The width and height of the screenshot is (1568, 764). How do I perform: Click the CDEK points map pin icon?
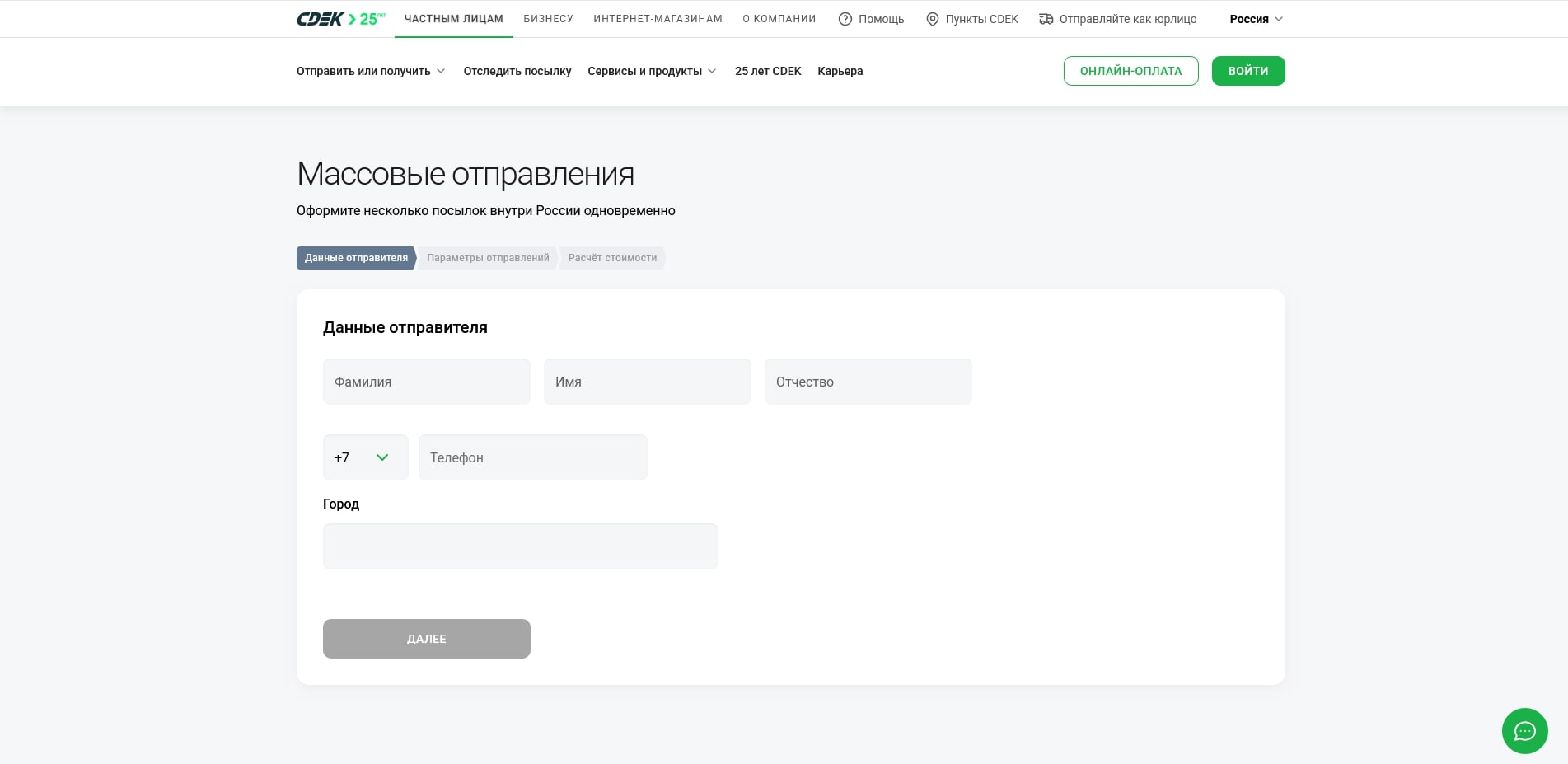(x=932, y=19)
